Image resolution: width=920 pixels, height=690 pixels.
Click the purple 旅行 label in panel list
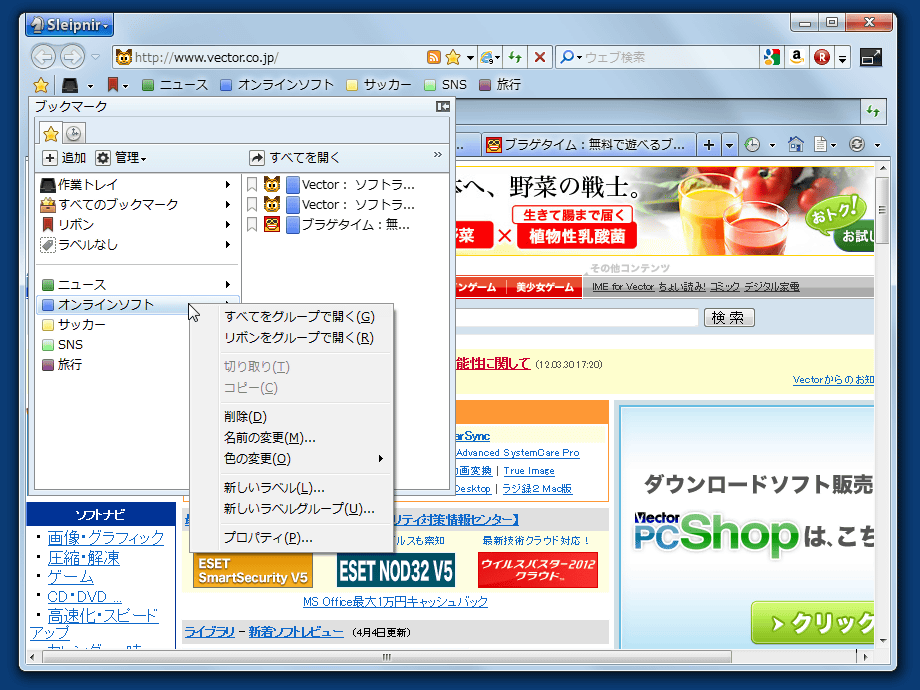click(x=62, y=364)
